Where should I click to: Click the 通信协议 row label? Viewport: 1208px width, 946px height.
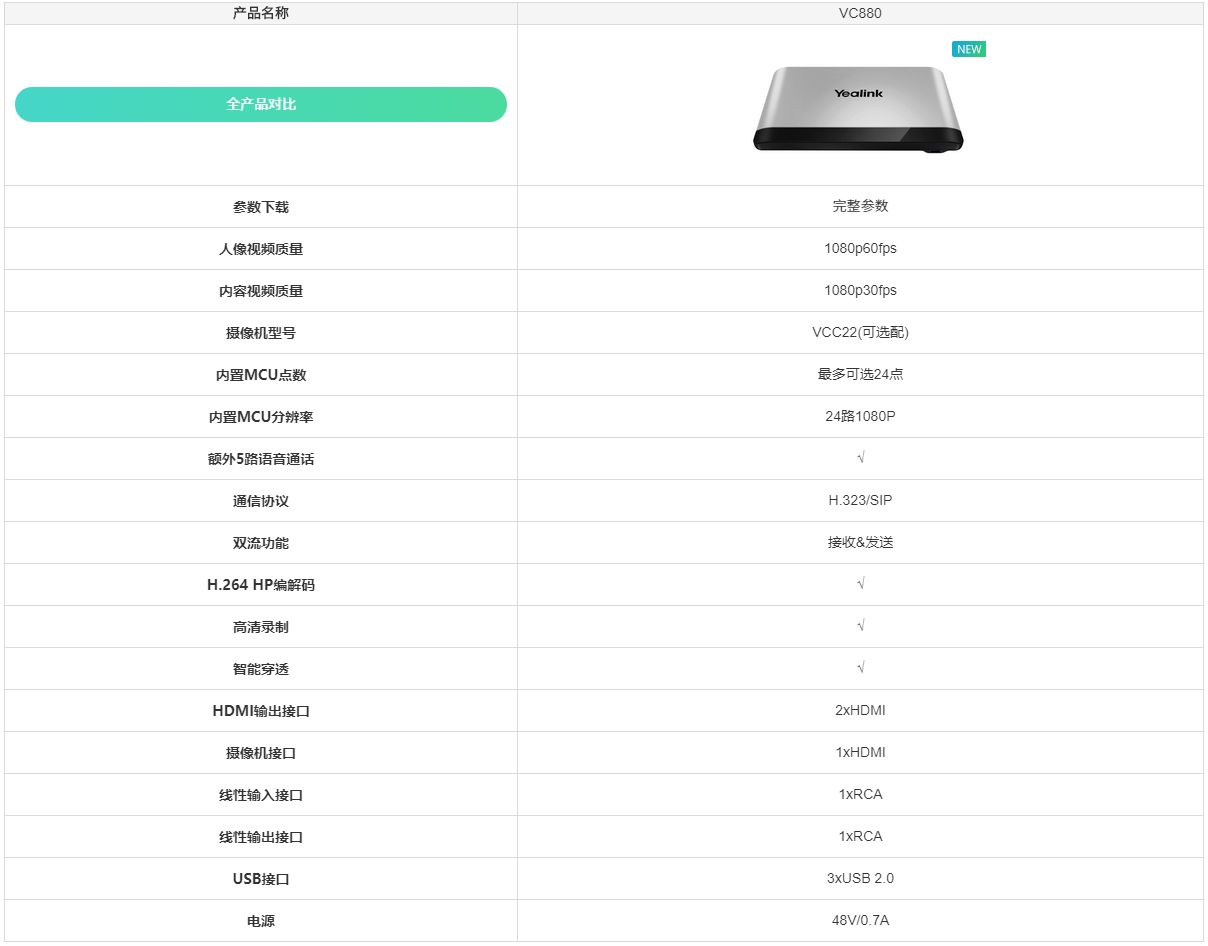point(260,500)
